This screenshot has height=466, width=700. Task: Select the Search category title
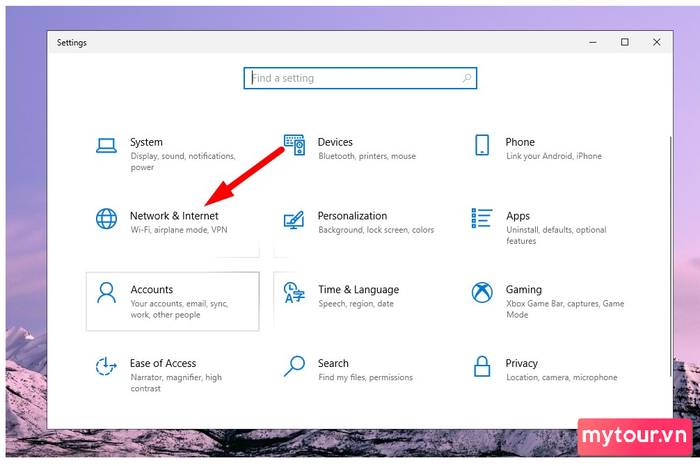pos(333,363)
